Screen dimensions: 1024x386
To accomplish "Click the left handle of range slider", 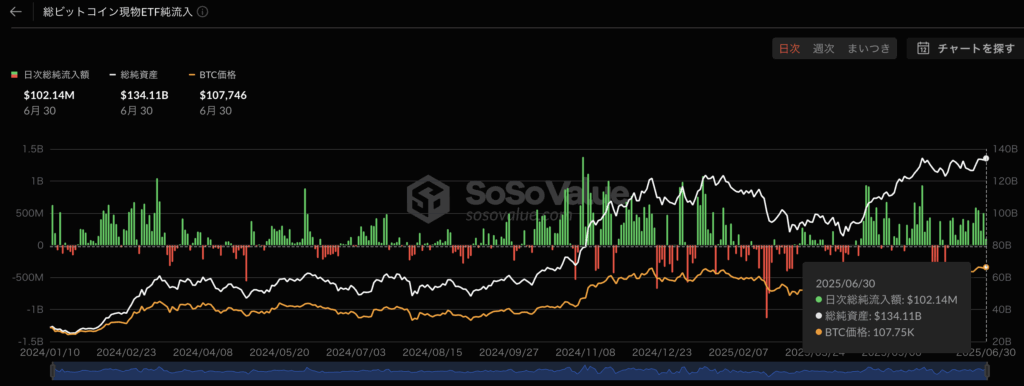I will click(53, 371).
